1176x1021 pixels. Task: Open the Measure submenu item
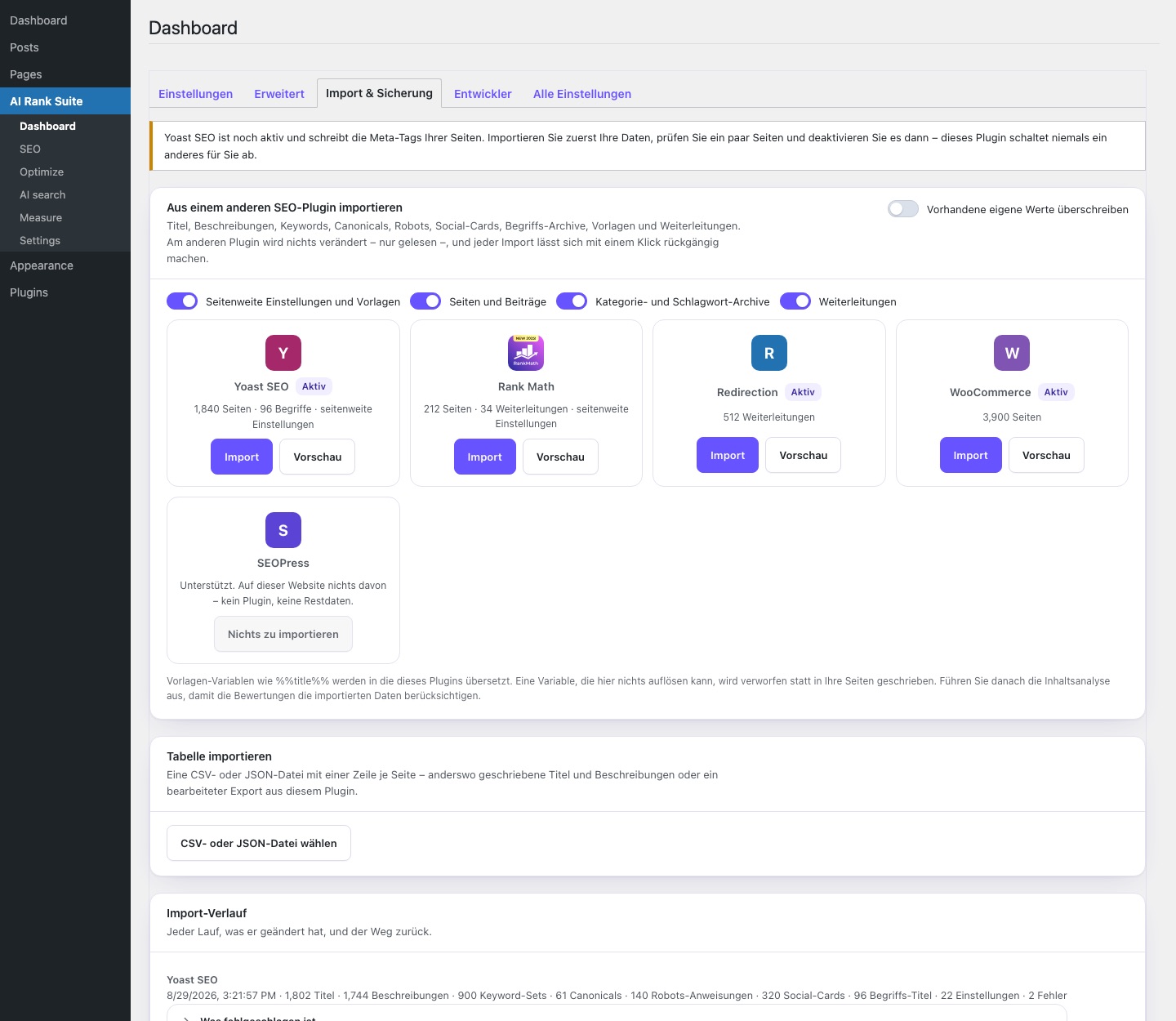pos(65,217)
